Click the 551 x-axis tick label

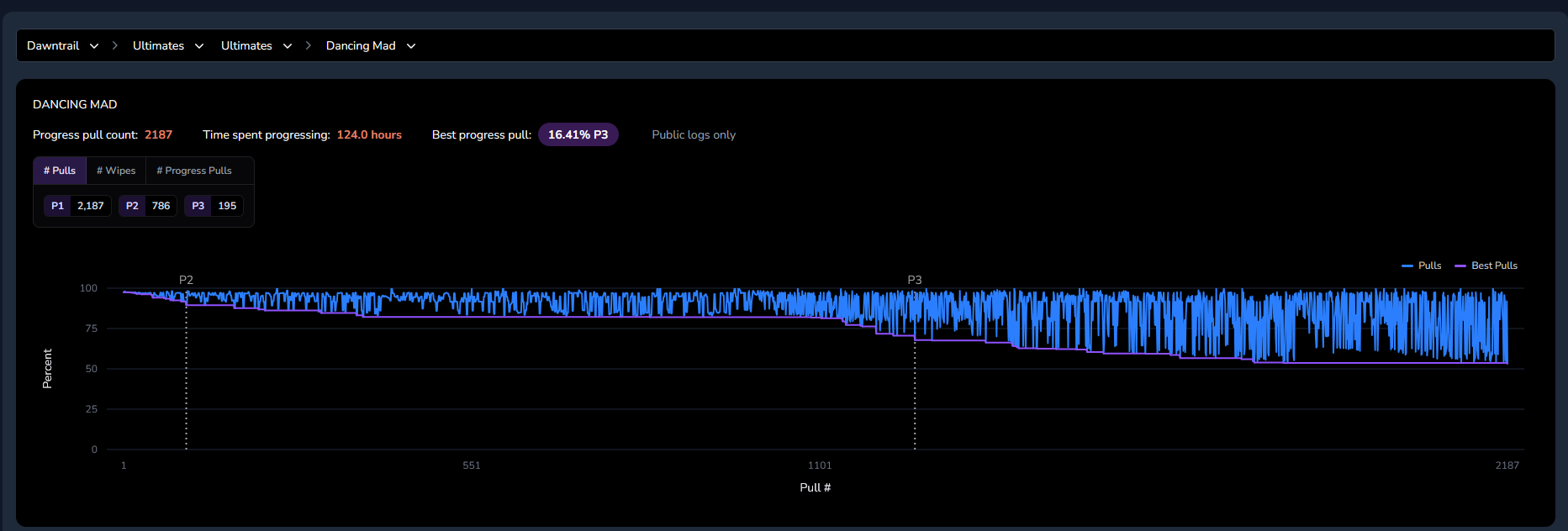coord(472,465)
